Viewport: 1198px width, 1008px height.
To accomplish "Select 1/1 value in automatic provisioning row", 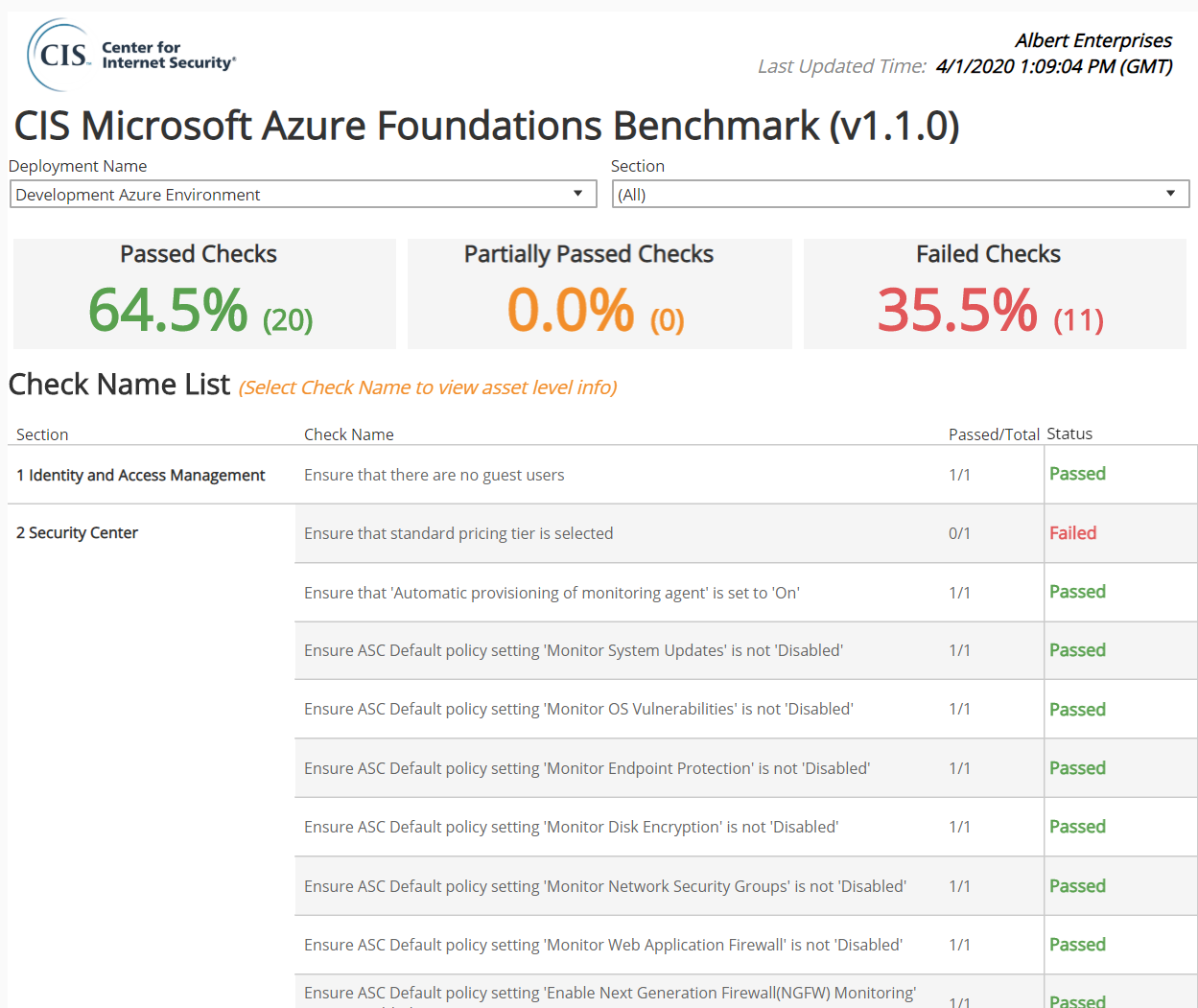I will tap(959, 593).
